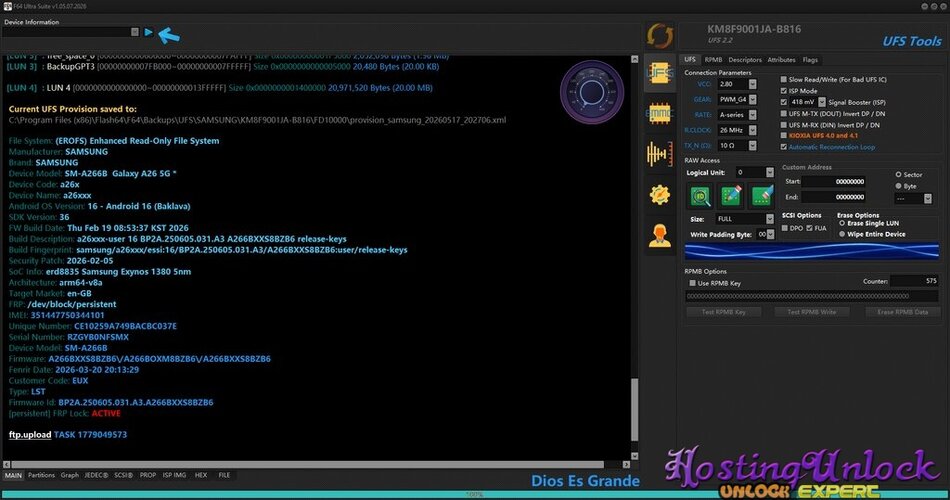Open the Write Padding Byte dropdown
Screen dimensions: 950x500
coord(771,235)
